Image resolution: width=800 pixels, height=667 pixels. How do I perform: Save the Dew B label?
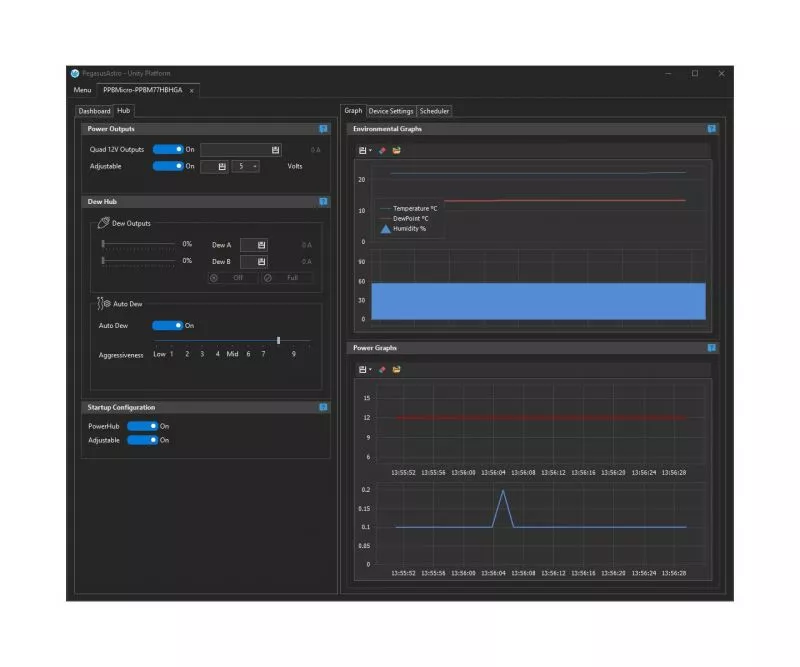pyautogui.click(x=261, y=262)
